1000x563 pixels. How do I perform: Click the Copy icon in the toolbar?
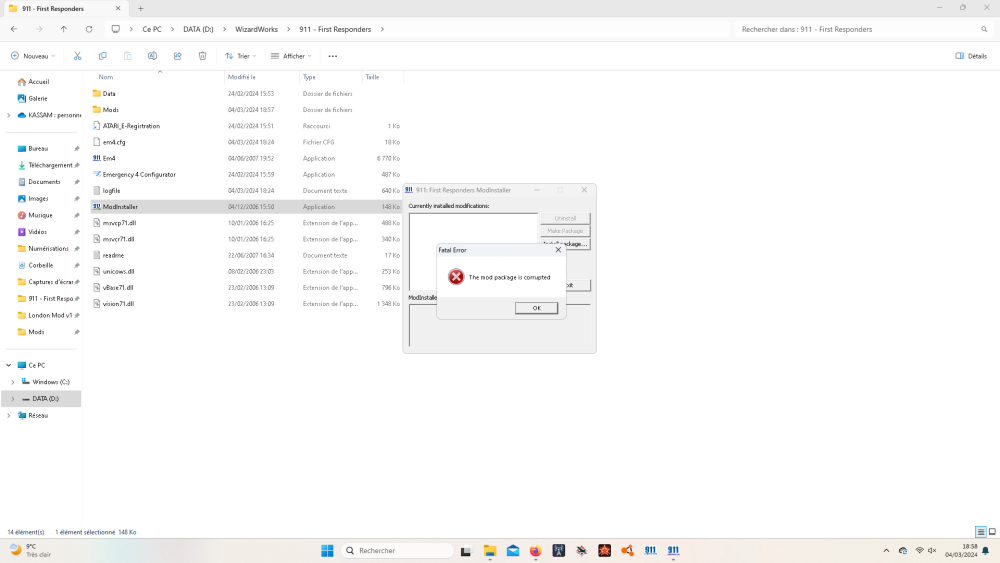tap(103, 56)
